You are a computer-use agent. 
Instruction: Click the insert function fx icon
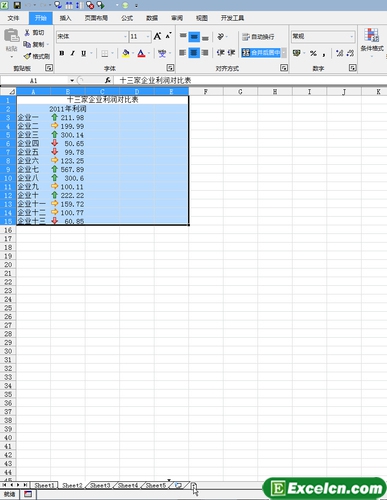pyautogui.click(x=108, y=80)
